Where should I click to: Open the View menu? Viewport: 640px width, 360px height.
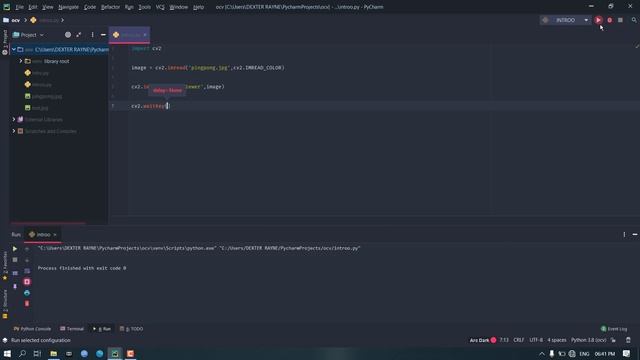coord(48,7)
